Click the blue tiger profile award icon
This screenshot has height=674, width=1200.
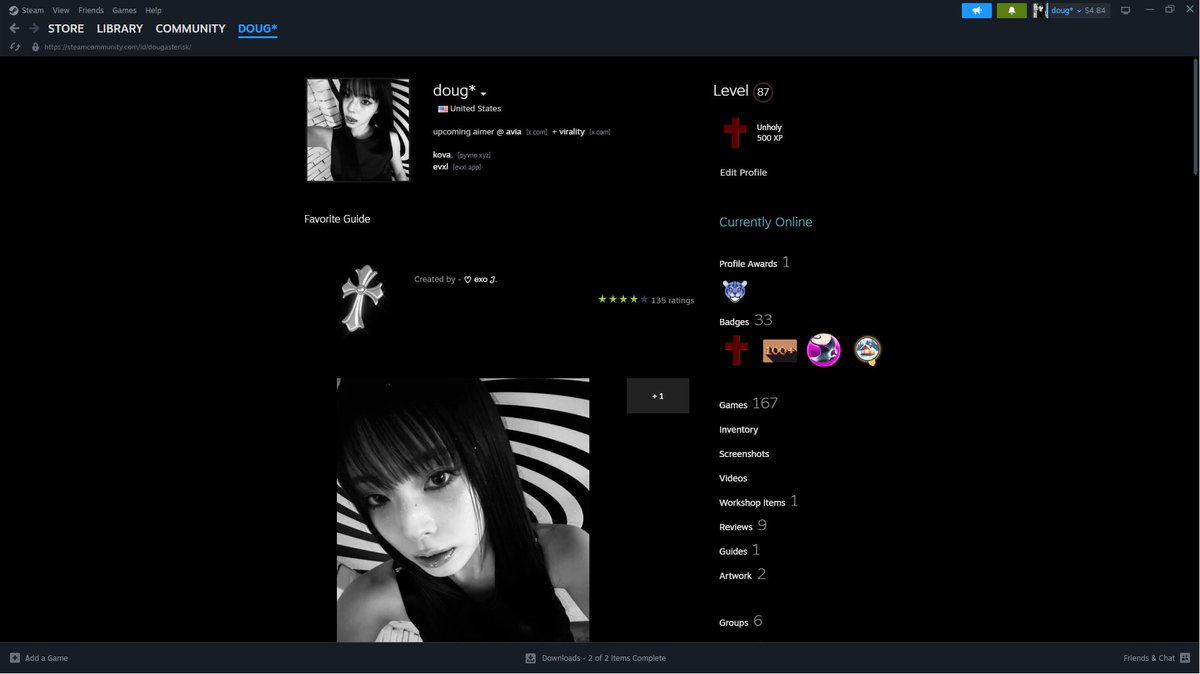735,291
